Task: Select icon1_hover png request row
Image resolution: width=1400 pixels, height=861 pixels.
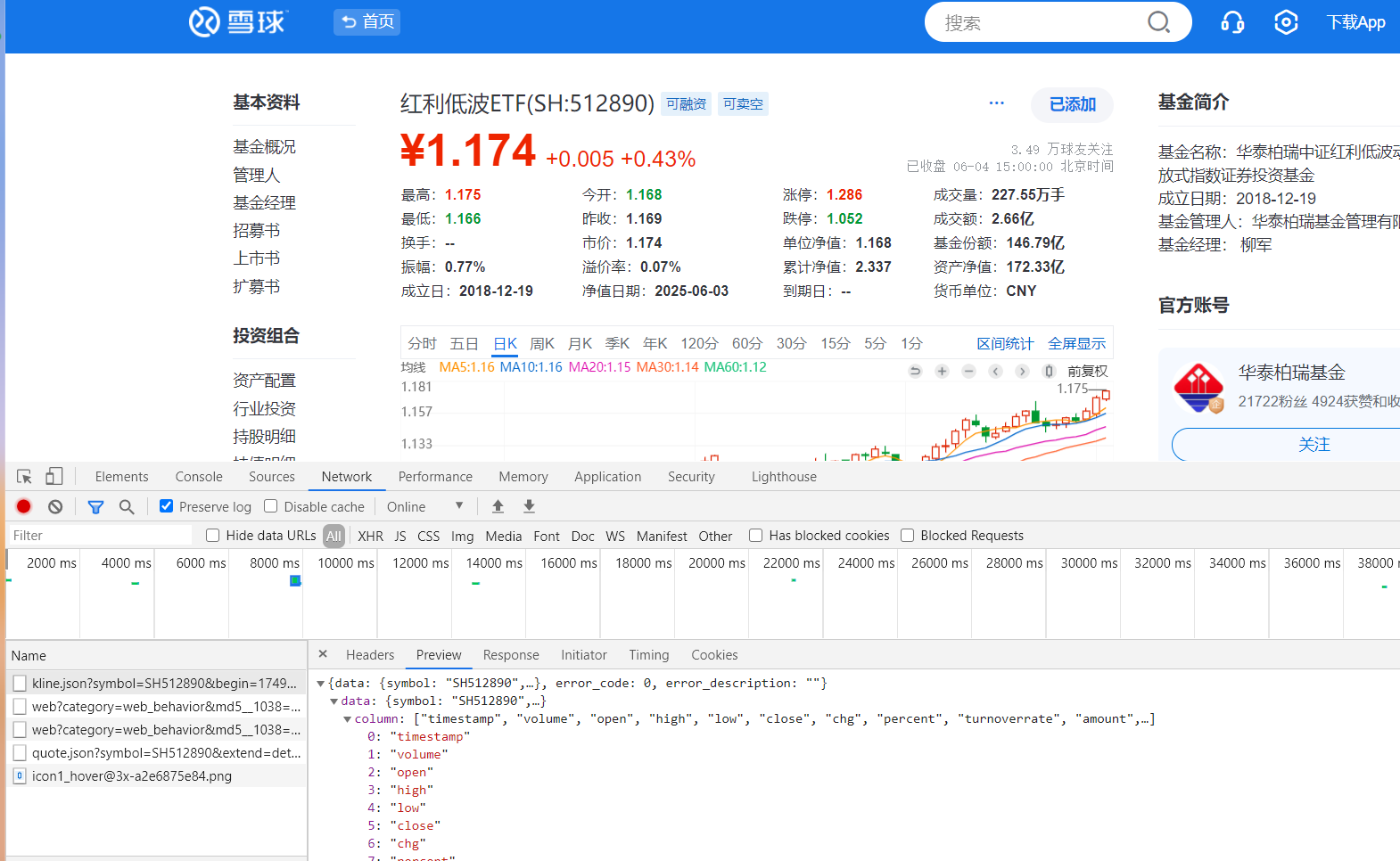Action: [x=157, y=776]
